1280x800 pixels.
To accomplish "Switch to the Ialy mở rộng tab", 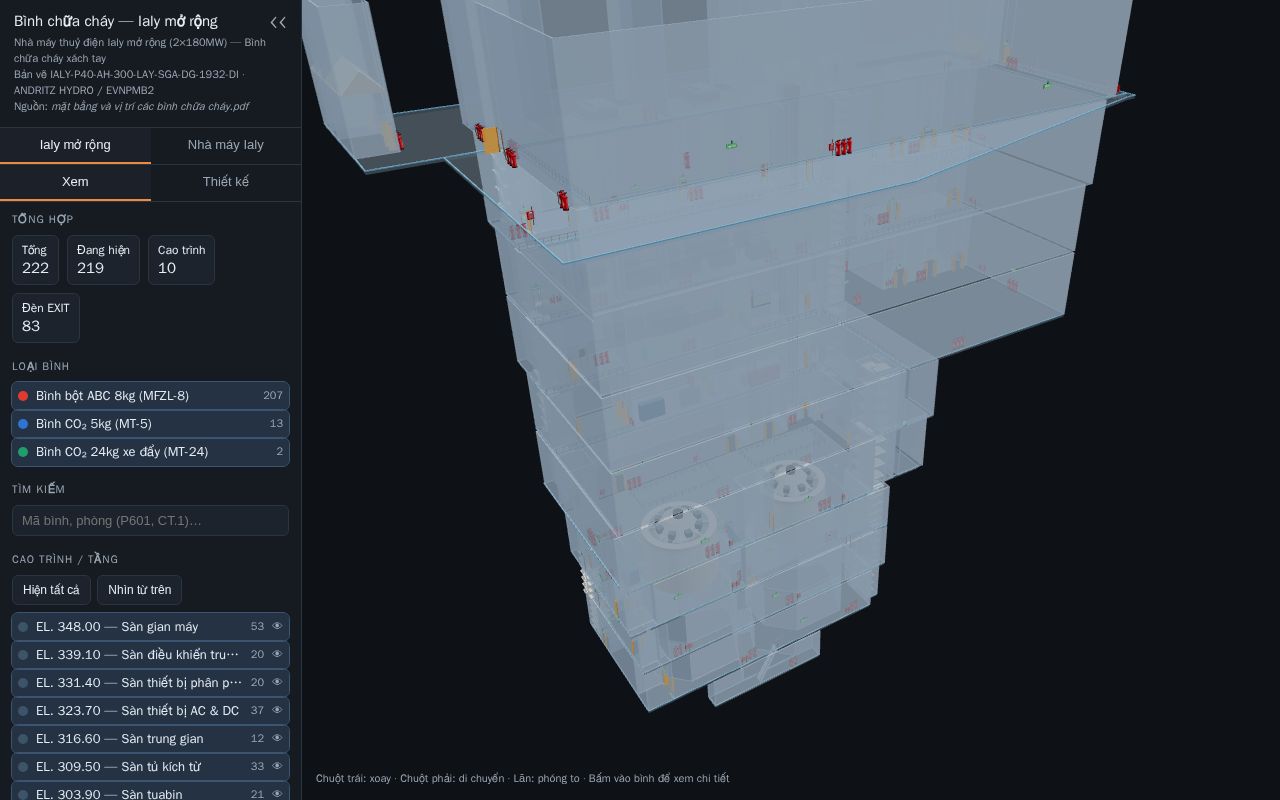I will tap(75, 145).
